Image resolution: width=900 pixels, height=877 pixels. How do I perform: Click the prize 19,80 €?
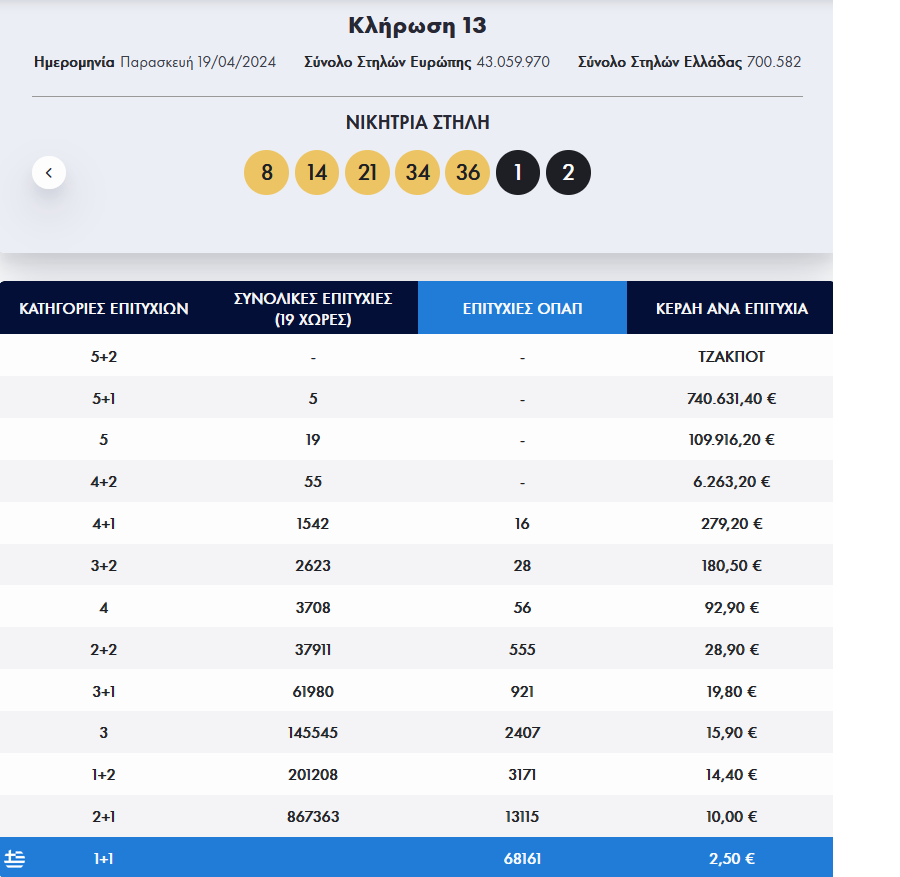(x=731, y=692)
